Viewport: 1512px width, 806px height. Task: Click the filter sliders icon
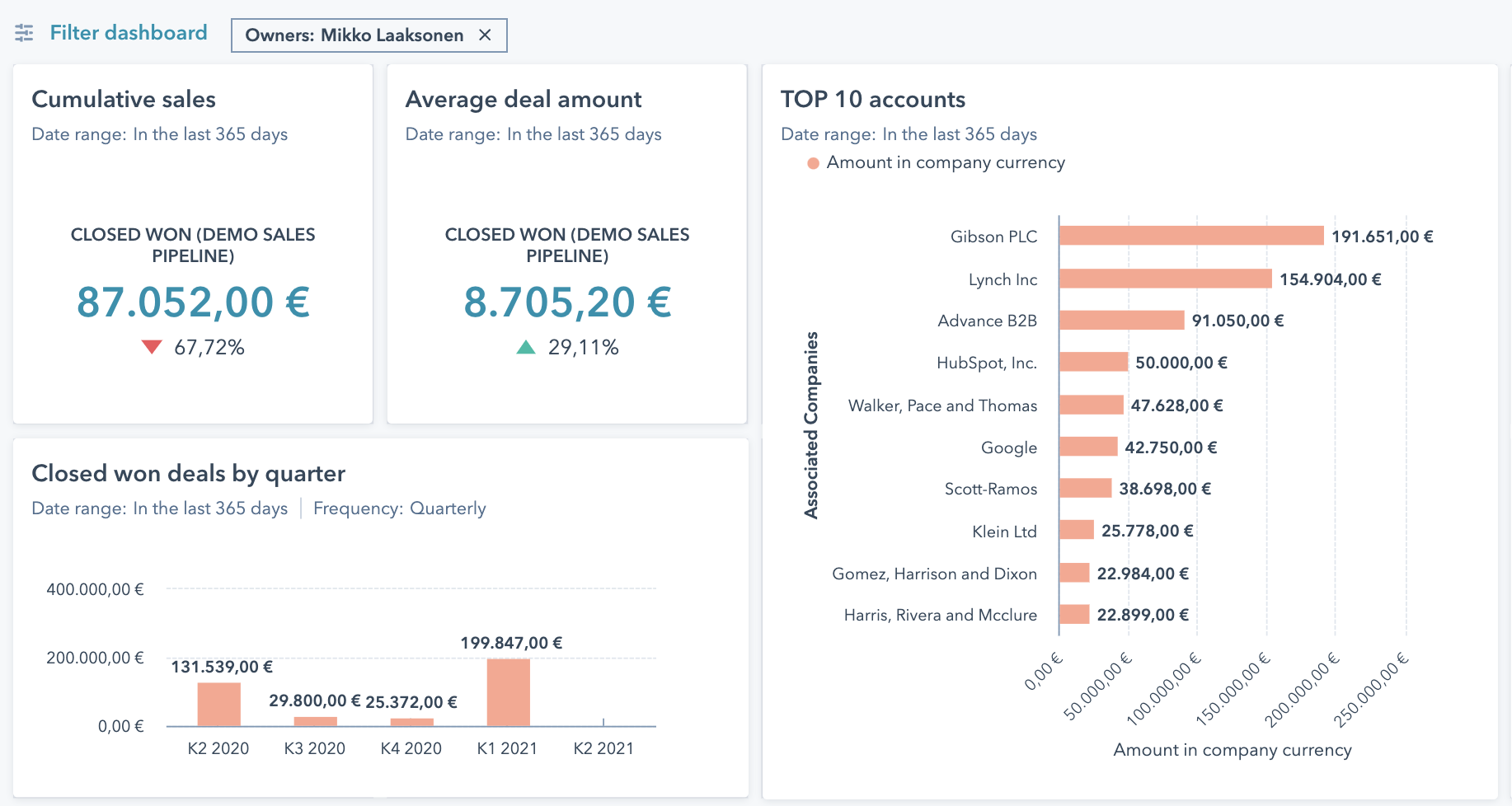pos(24,33)
